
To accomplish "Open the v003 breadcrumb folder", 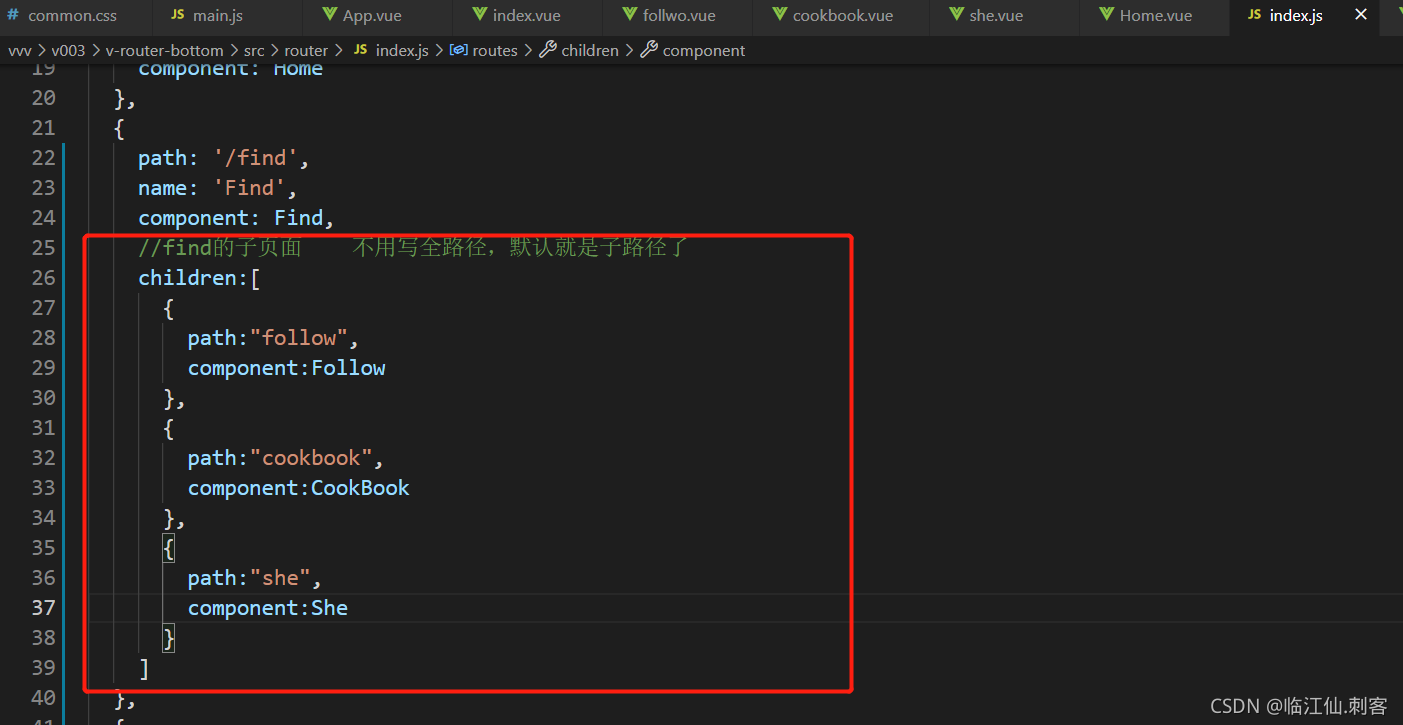I will tap(69, 50).
